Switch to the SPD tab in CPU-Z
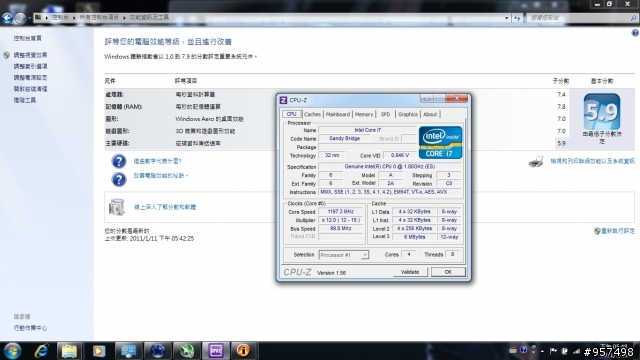Viewport: 640px width, 360px height. 385,114
